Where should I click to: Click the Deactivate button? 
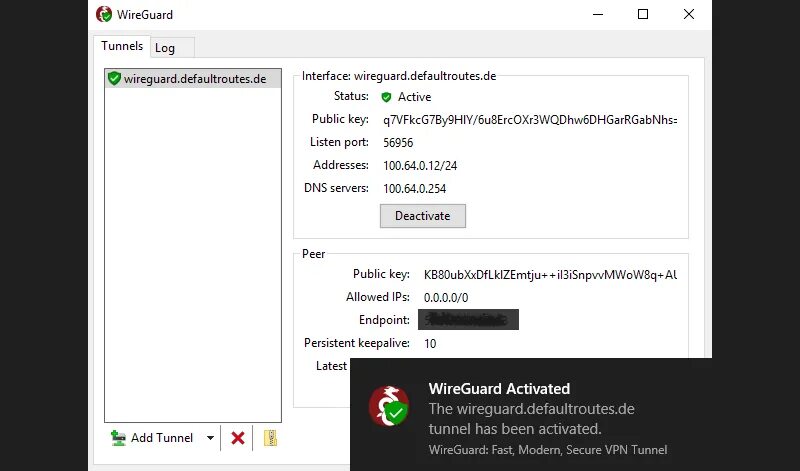pyautogui.click(x=422, y=216)
